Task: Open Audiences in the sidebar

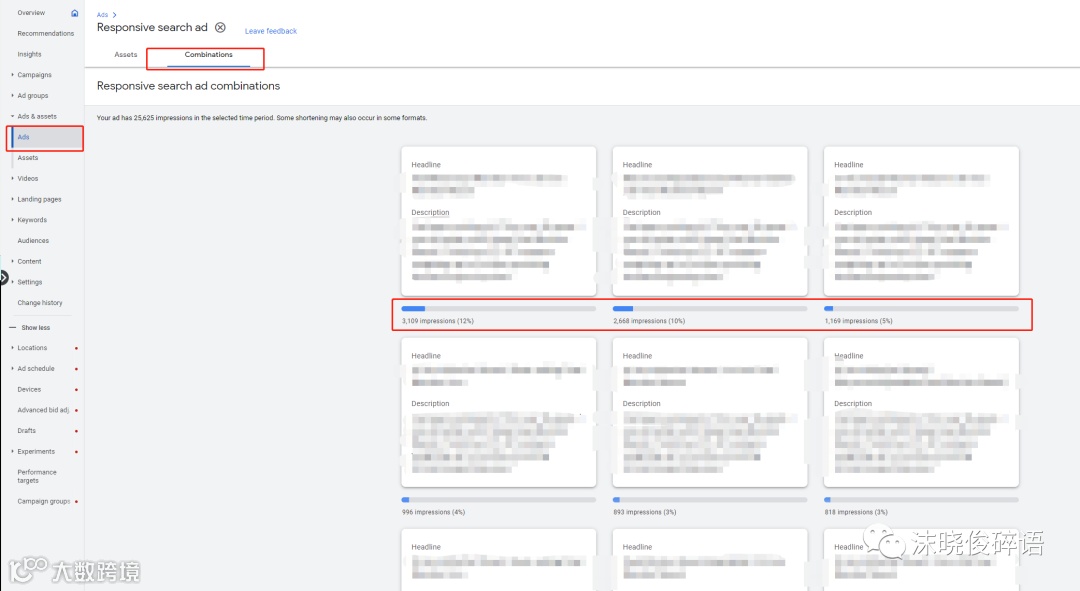Action: click(33, 240)
